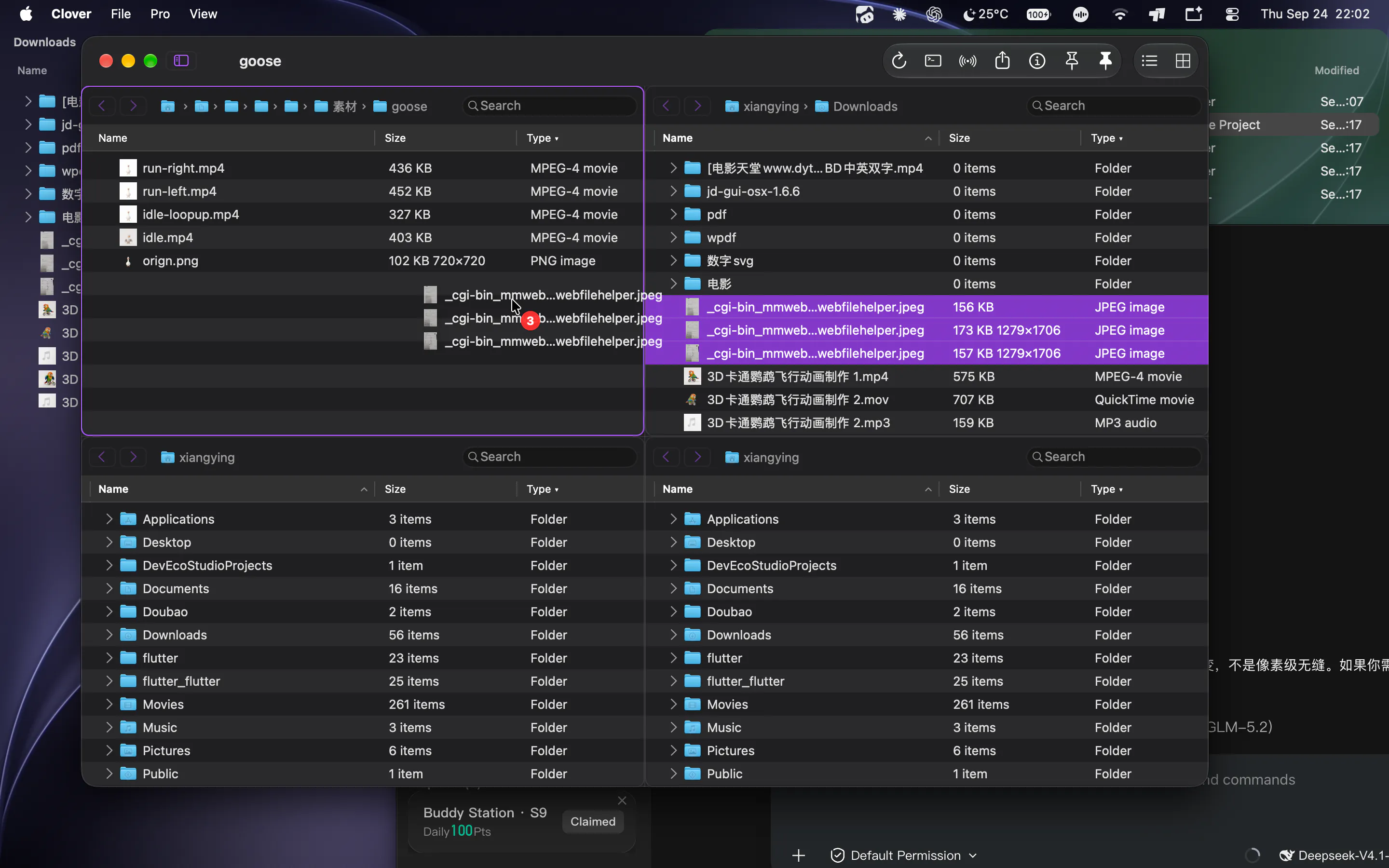This screenshot has height=868, width=1389.
Task: Select orign.png file
Action: click(x=363, y=260)
